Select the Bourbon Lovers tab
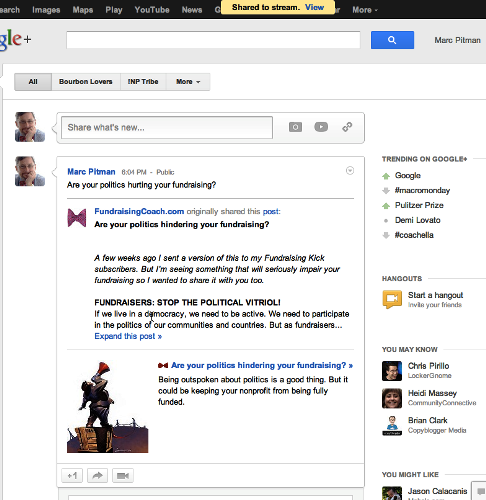This screenshot has height=500, width=486. (86, 82)
